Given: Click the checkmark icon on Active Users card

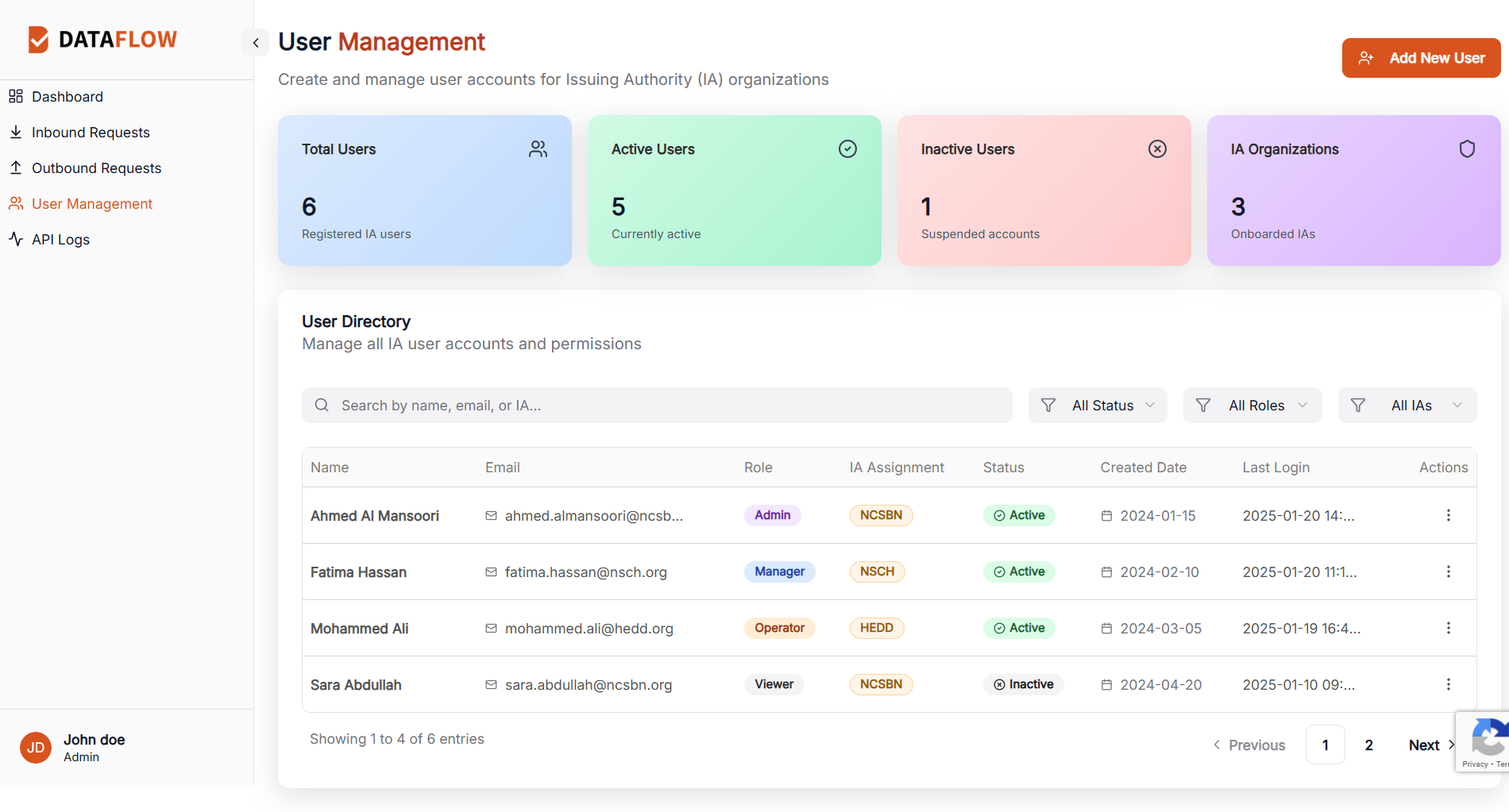Looking at the screenshot, I should coord(847,149).
